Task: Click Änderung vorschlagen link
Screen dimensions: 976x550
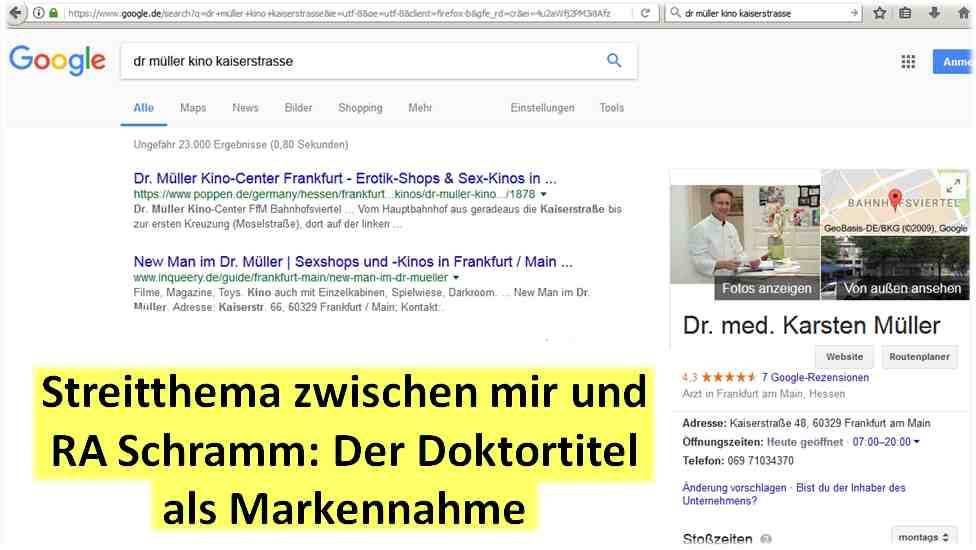Action: point(734,488)
